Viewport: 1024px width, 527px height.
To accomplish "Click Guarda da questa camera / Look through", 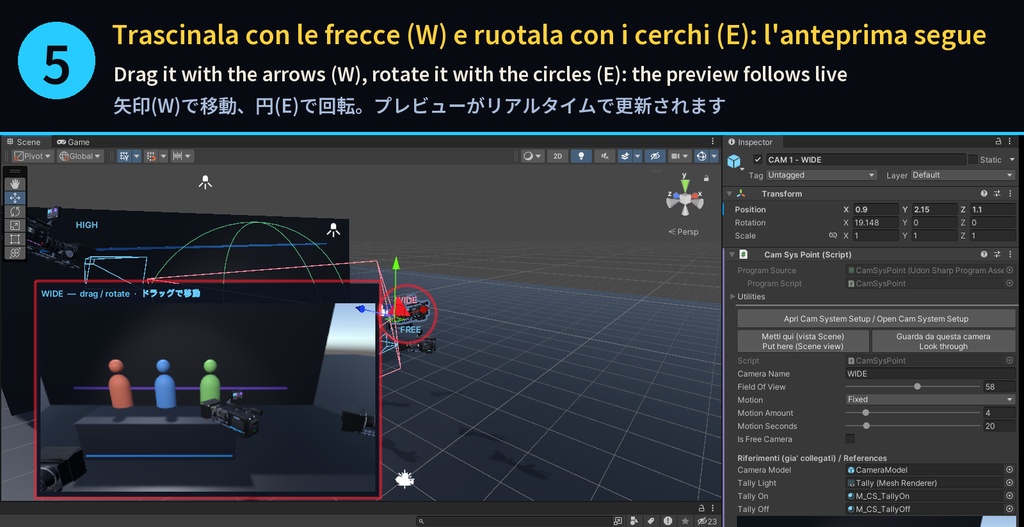I will [943, 341].
